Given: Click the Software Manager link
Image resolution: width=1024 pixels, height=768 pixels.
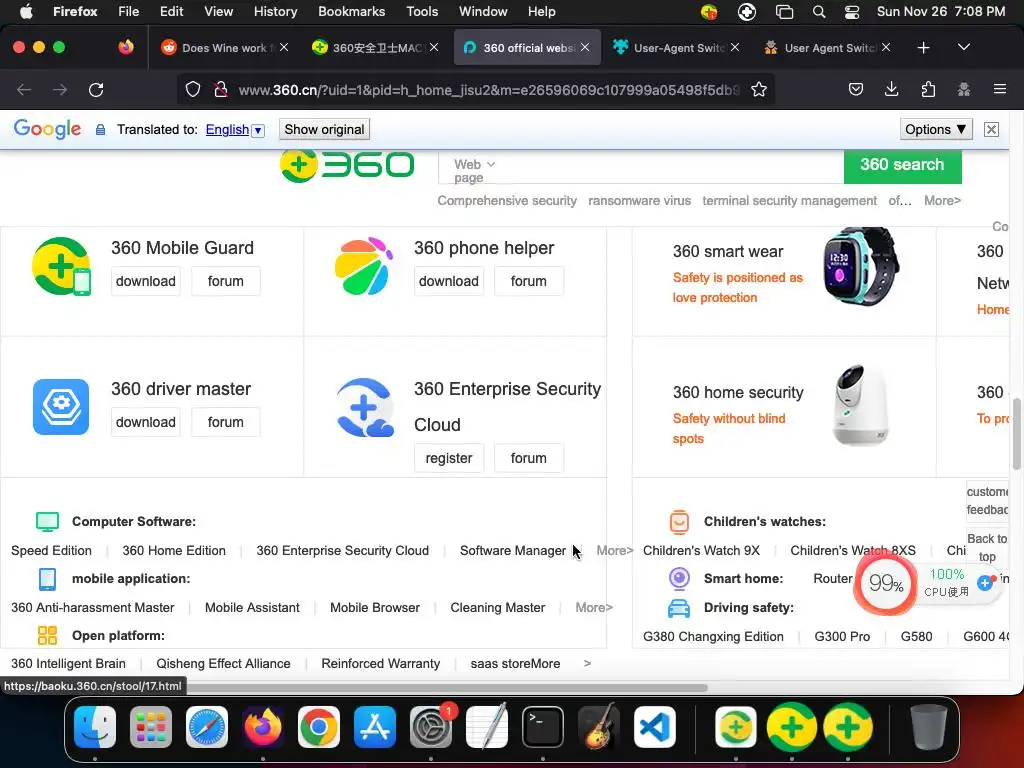Looking at the screenshot, I should (513, 551).
